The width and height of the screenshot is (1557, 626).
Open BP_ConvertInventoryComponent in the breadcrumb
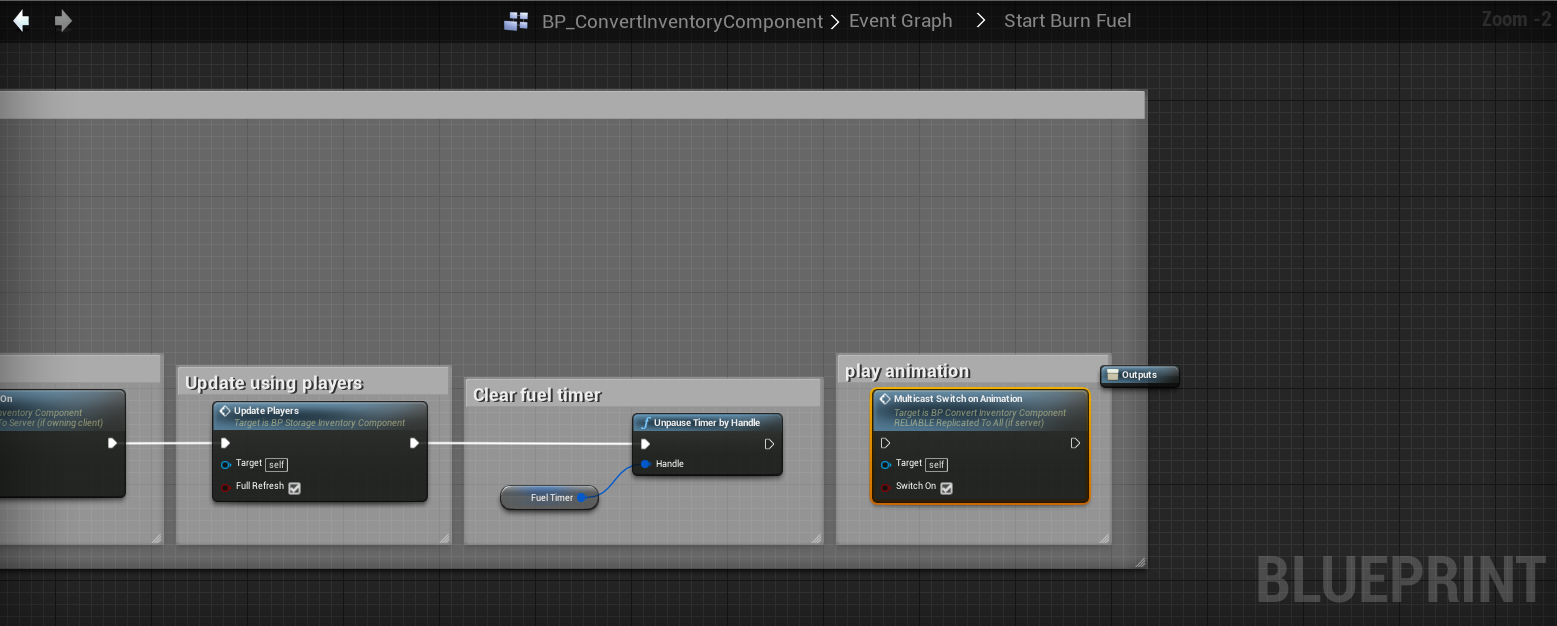click(x=682, y=21)
